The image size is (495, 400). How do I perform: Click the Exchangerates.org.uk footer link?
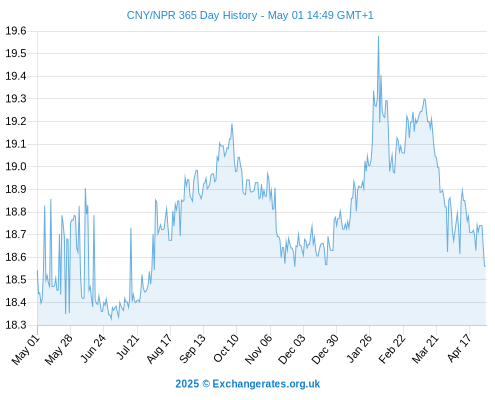[x=266, y=384]
